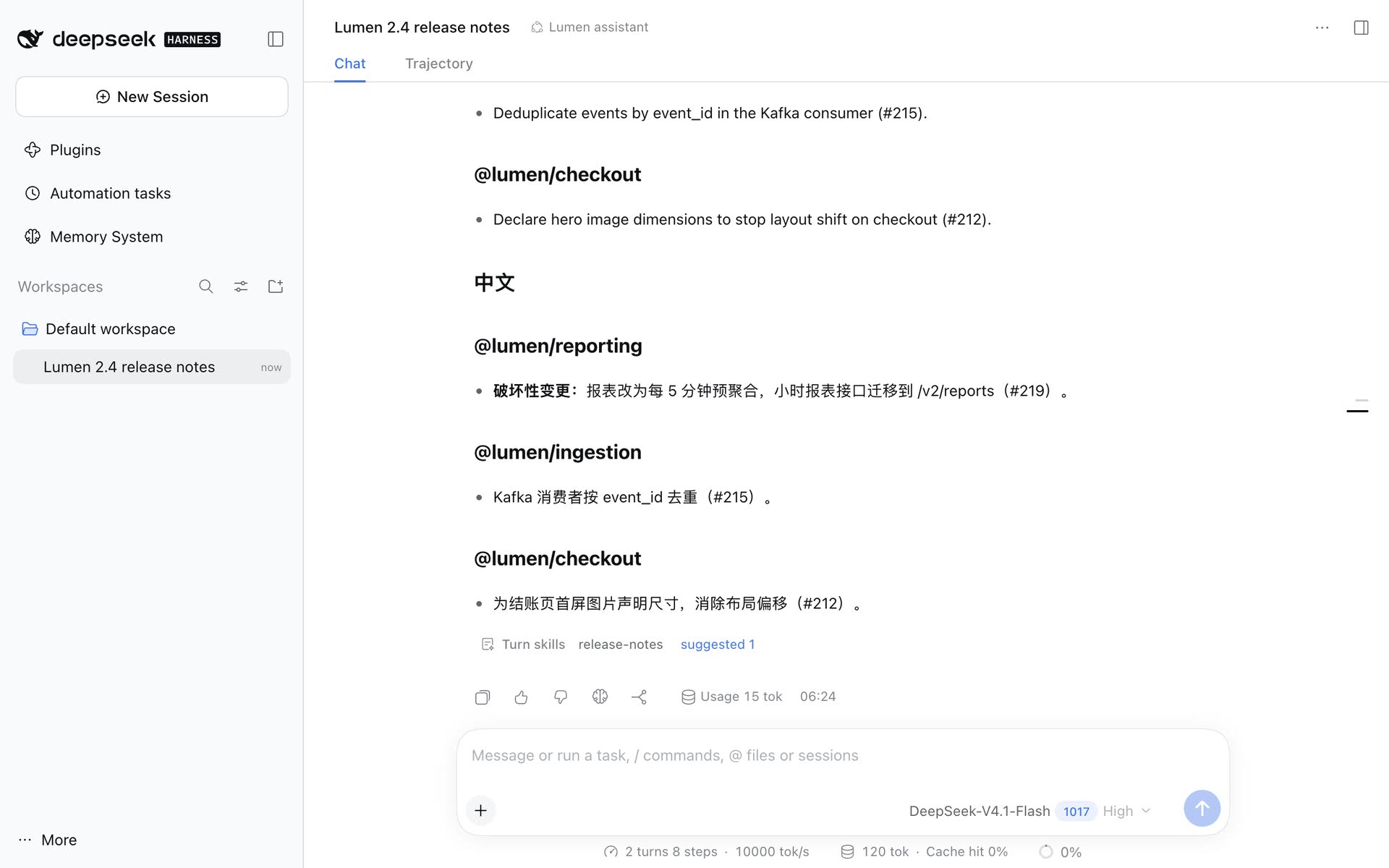Expand the More menu in sidebar

click(x=48, y=840)
